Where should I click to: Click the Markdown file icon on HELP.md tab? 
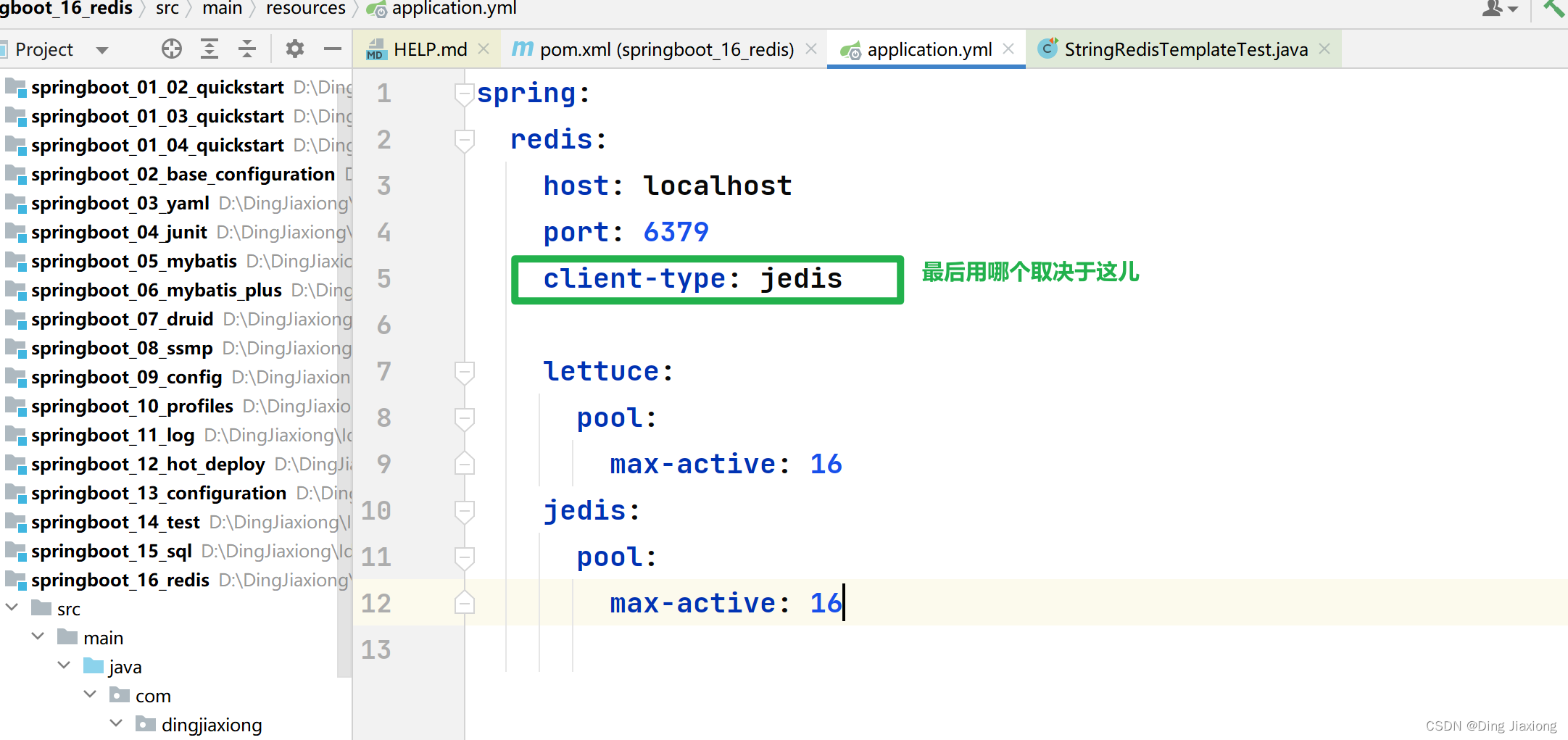click(x=376, y=49)
